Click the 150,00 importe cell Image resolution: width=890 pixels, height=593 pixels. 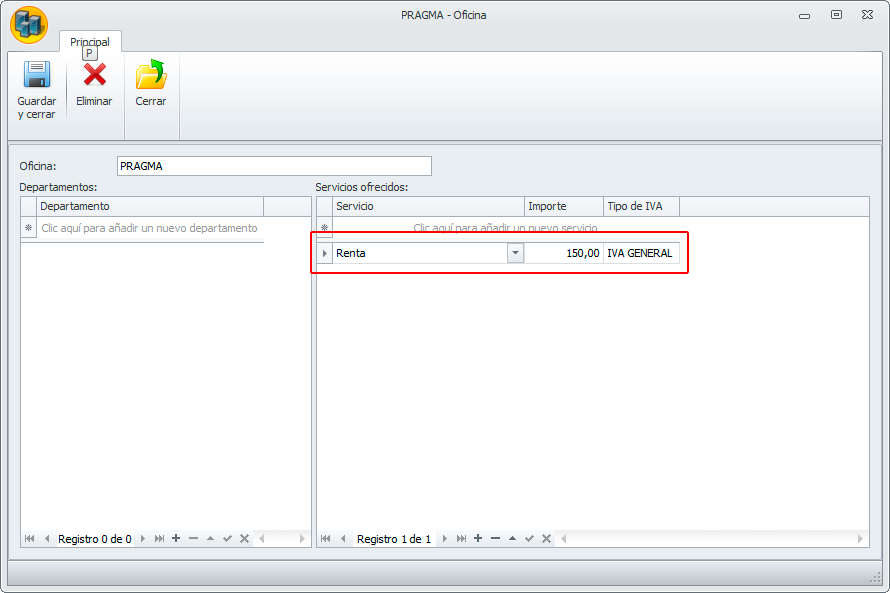[564, 253]
